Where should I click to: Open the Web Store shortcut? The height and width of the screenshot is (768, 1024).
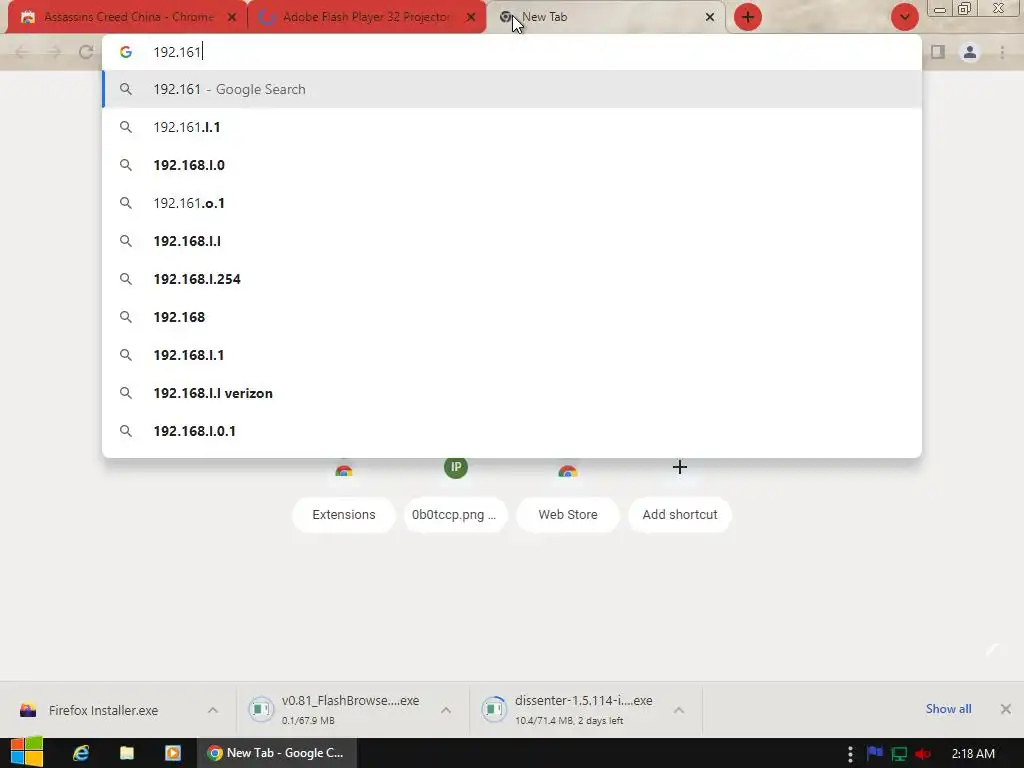click(x=568, y=515)
